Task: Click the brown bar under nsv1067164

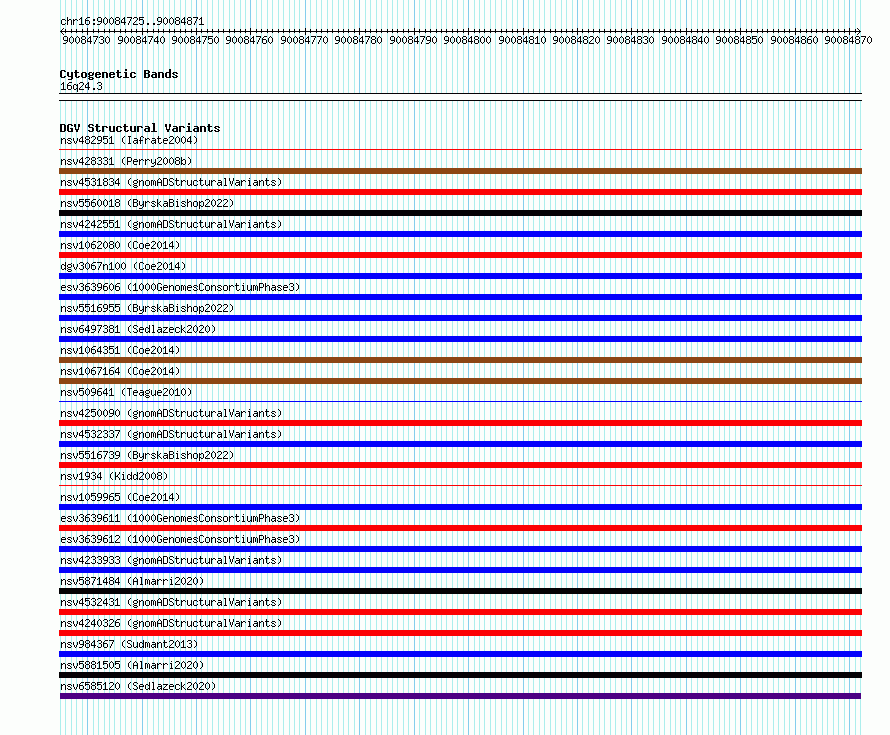Action: click(460, 381)
